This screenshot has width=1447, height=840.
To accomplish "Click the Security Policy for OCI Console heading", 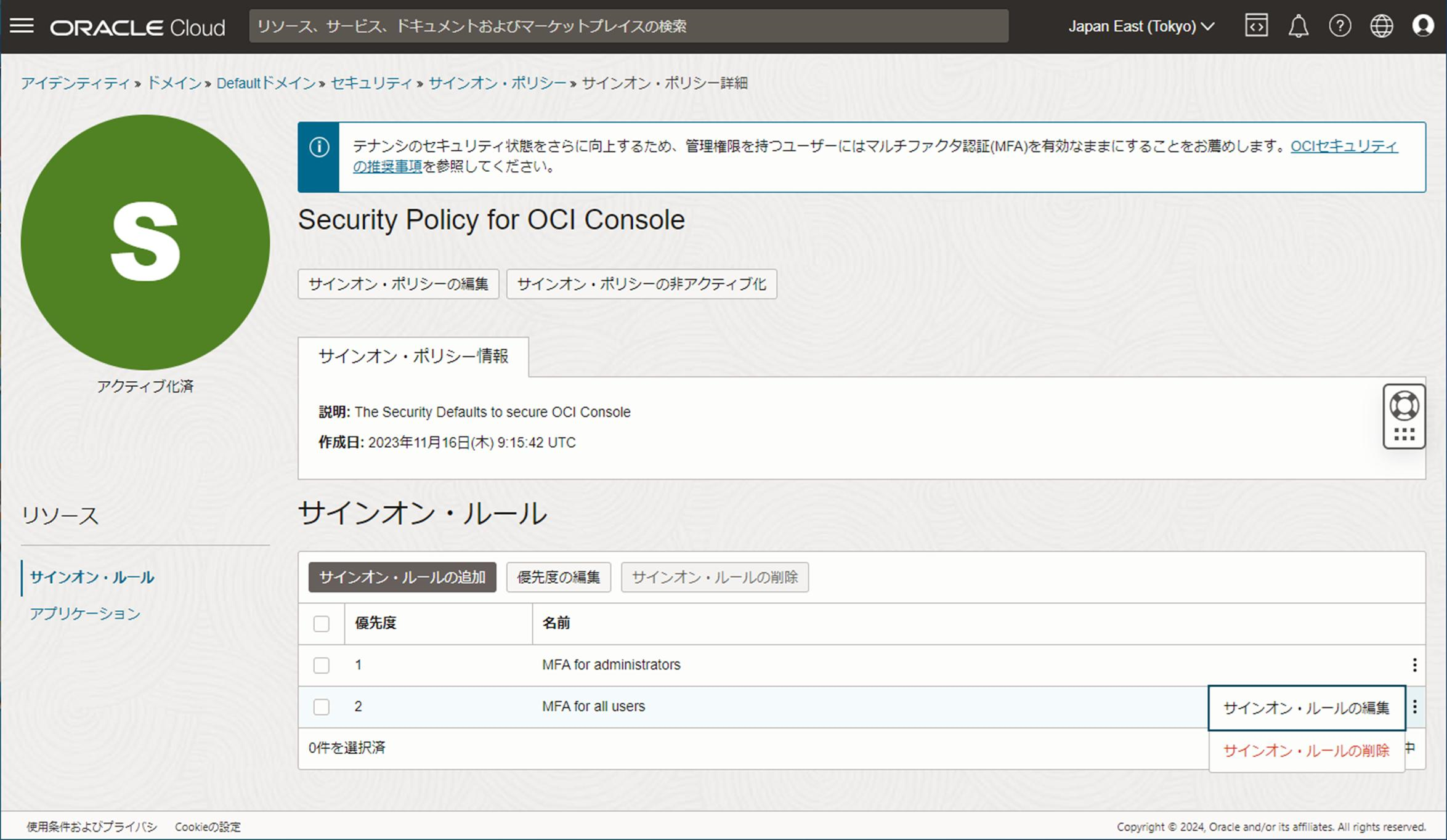I will tap(491, 220).
